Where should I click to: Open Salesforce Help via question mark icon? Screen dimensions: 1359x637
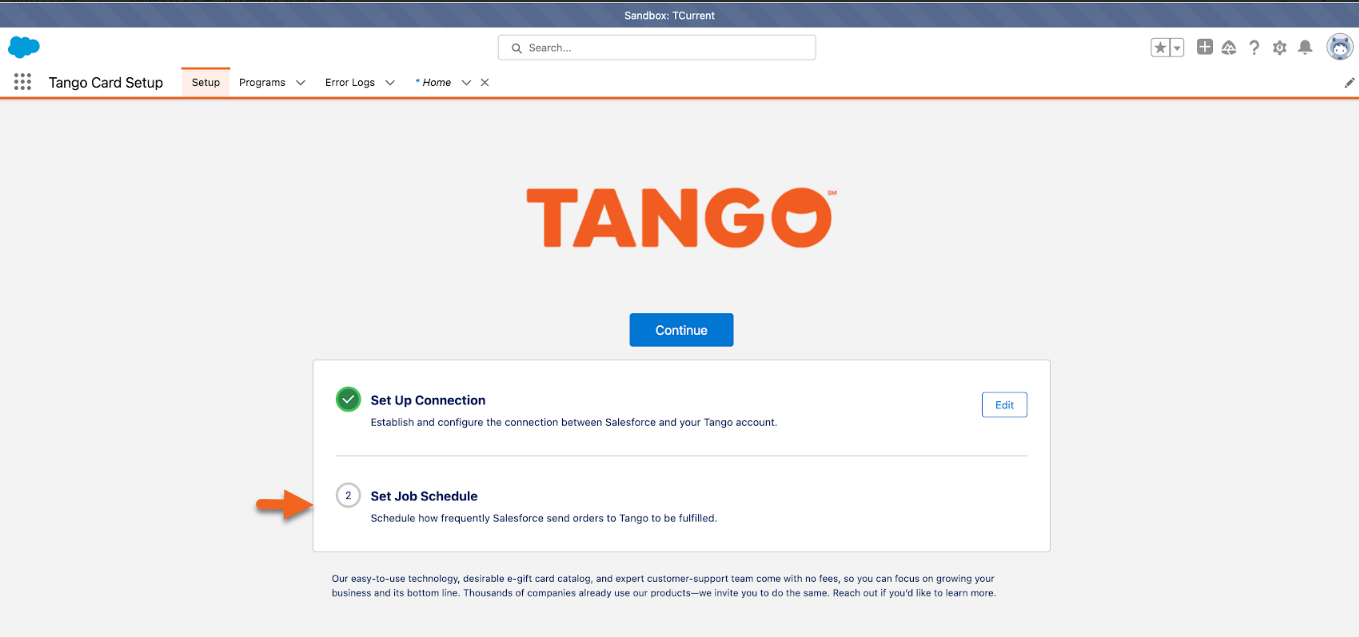(x=1254, y=47)
